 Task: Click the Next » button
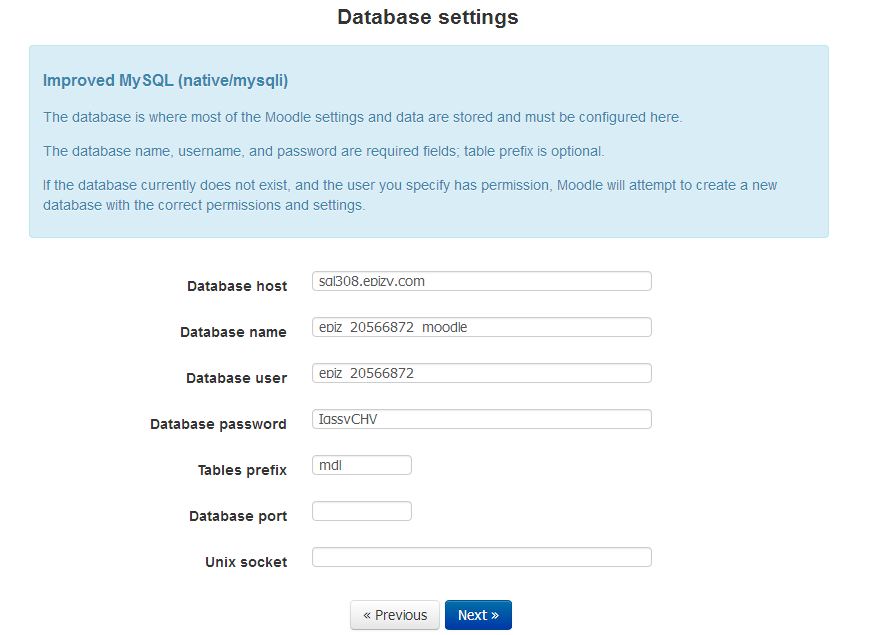[478, 615]
